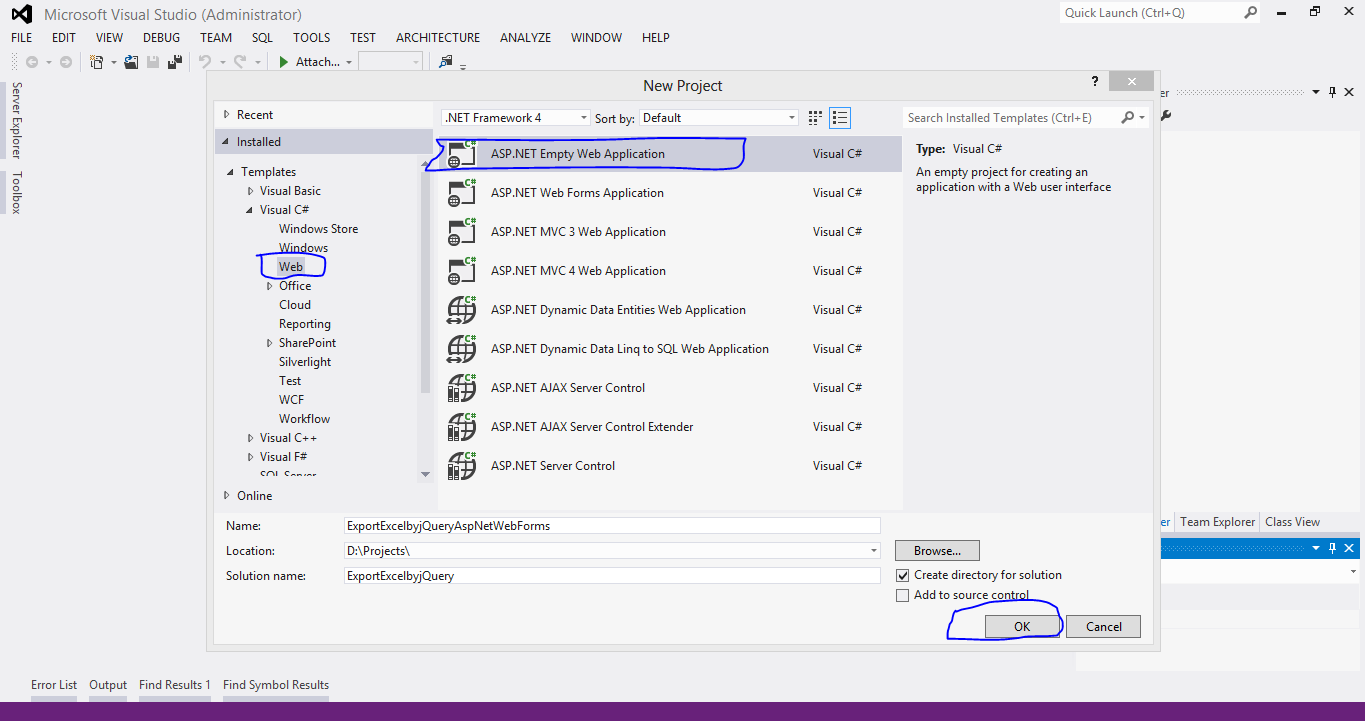Viewport: 1365px width, 721px height.
Task: Check Add to source control
Action: pos(903,596)
